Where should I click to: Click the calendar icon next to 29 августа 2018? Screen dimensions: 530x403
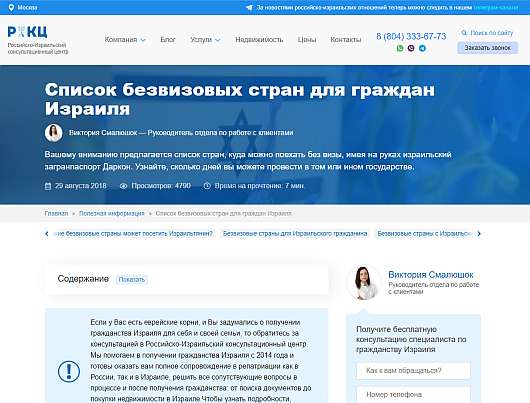click(x=48, y=186)
